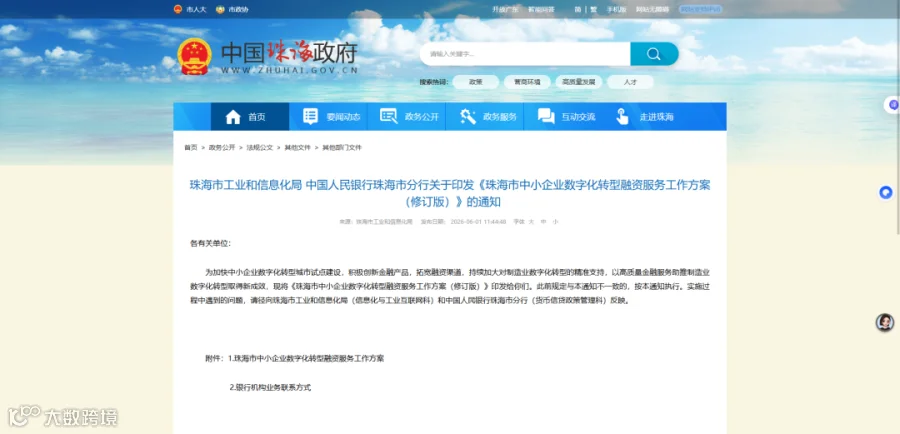Open the blue round chat widget
The height and width of the screenshot is (434, 900).
click(x=886, y=192)
